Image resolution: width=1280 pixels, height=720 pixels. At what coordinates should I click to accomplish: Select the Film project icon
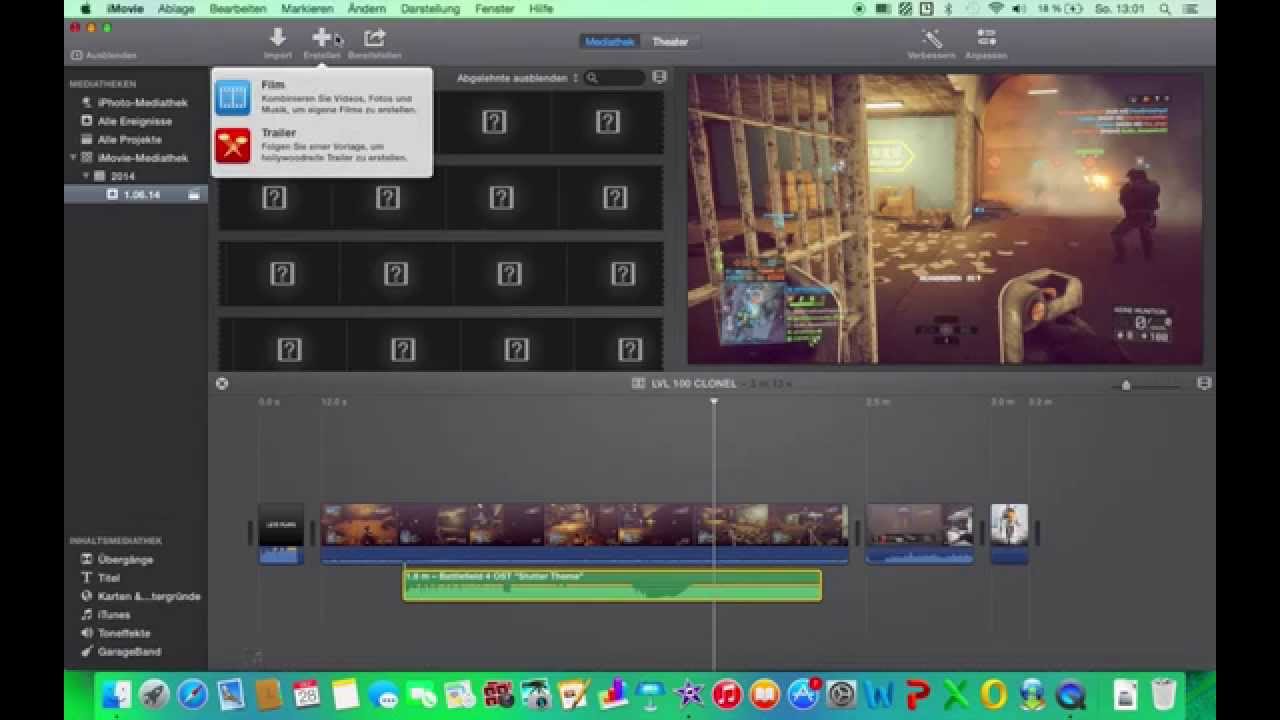233,97
